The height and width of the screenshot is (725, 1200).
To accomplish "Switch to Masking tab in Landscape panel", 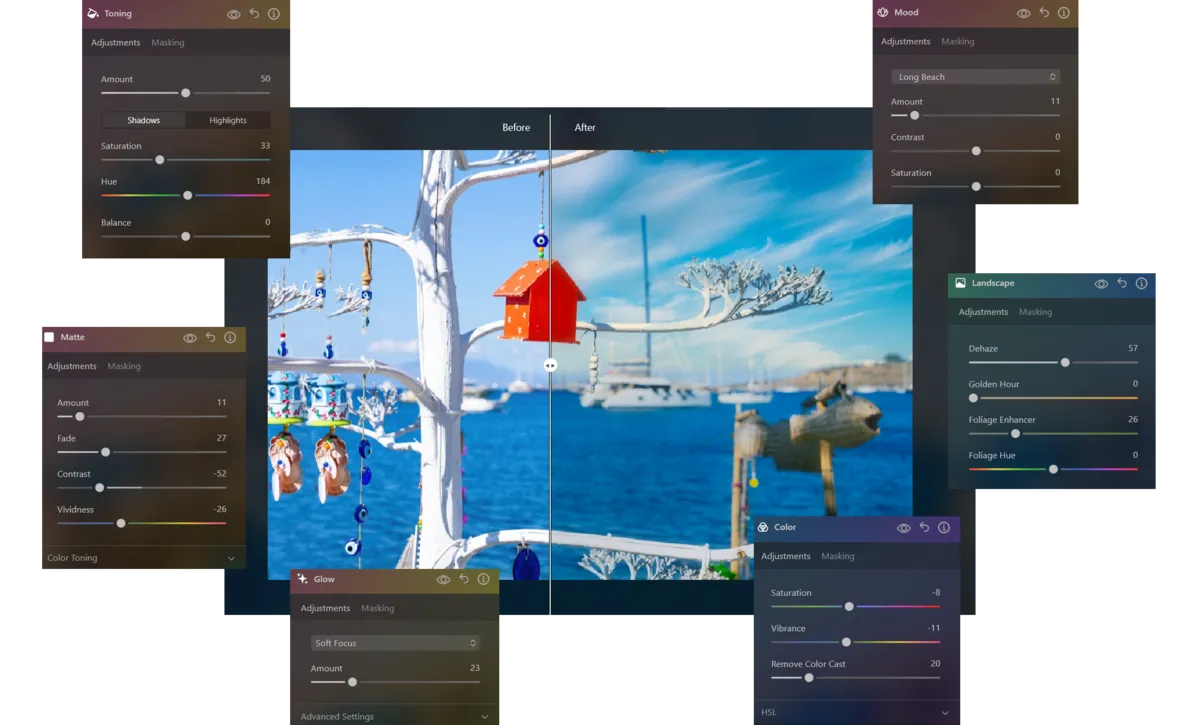I will tap(1035, 311).
